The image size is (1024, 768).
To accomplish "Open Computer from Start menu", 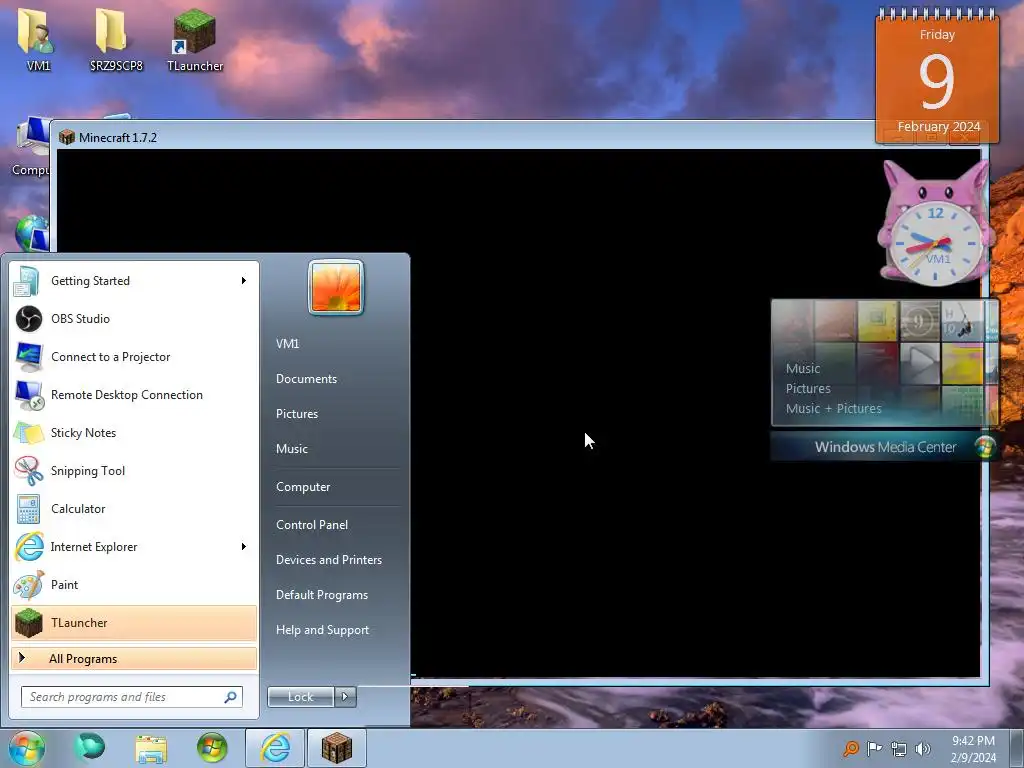I will tap(303, 487).
